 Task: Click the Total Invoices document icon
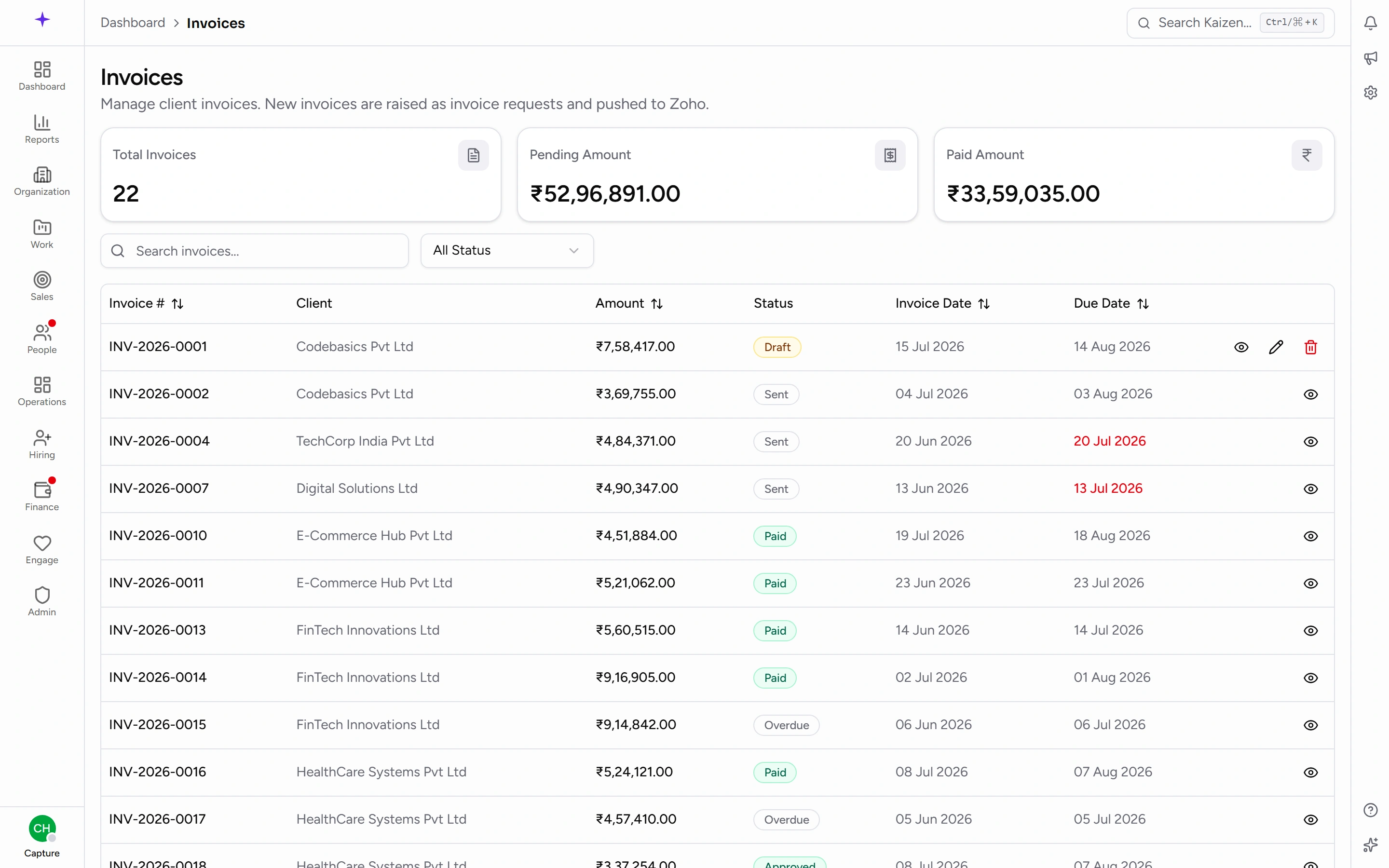coord(473,155)
